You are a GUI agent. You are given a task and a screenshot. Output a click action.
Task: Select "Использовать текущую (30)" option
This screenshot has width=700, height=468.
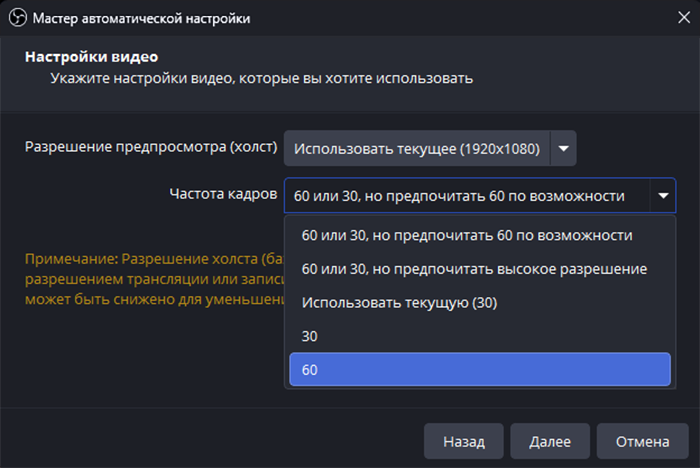(x=400, y=302)
